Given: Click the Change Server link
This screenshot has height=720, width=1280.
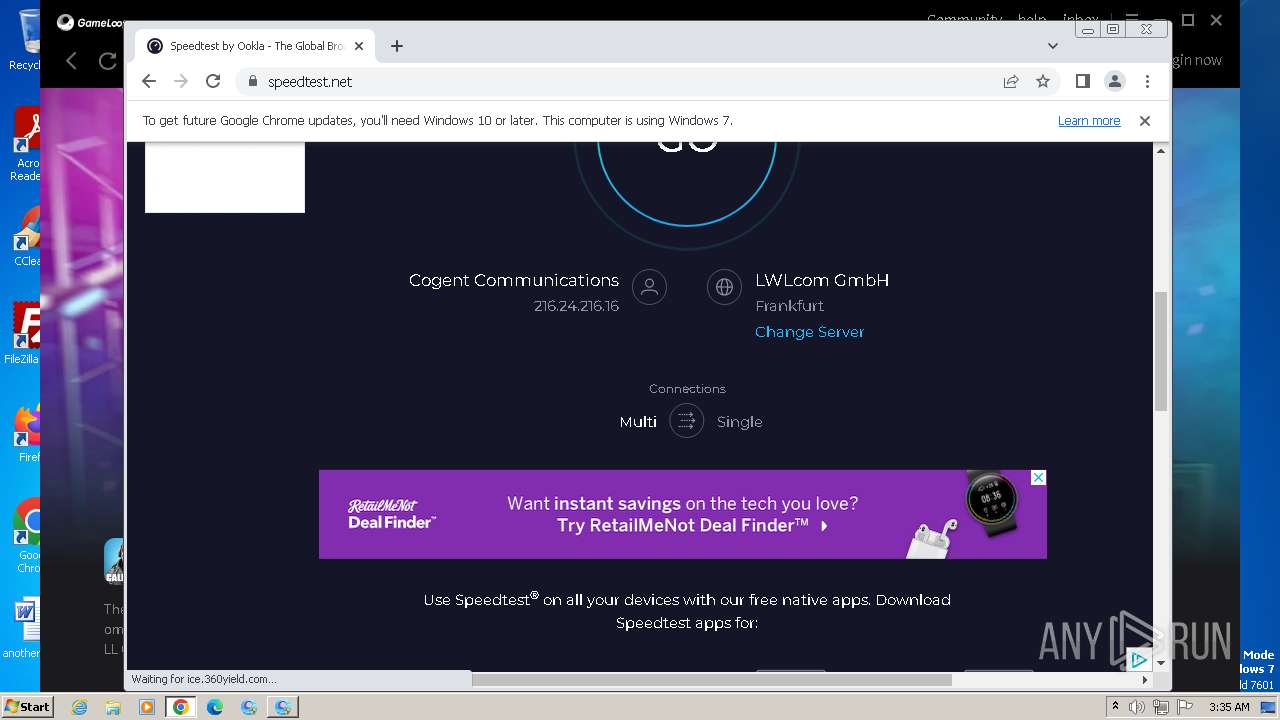Looking at the screenshot, I should pyautogui.click(x=809, y=332).
